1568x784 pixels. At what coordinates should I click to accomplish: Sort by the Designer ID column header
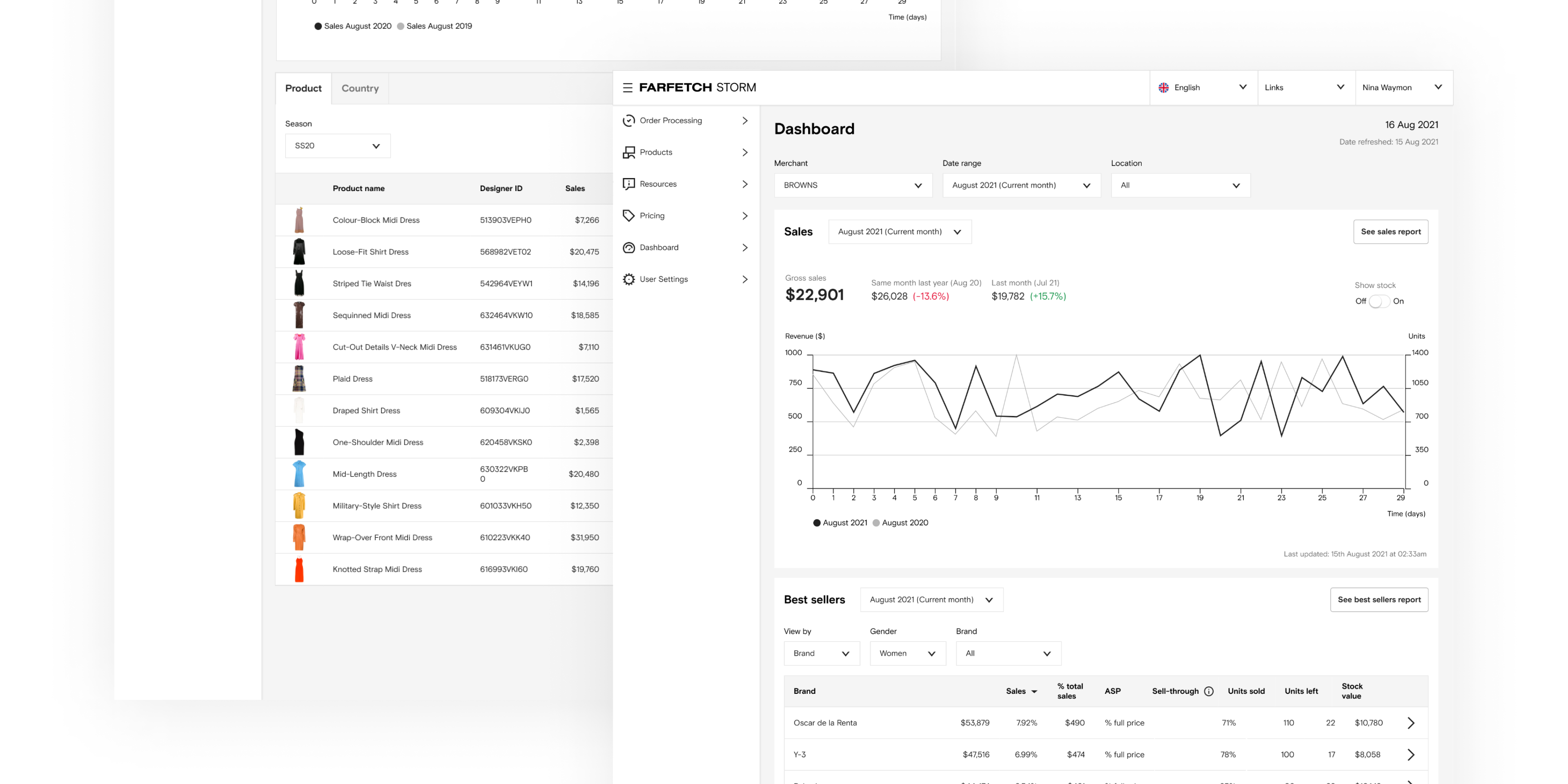500,189
